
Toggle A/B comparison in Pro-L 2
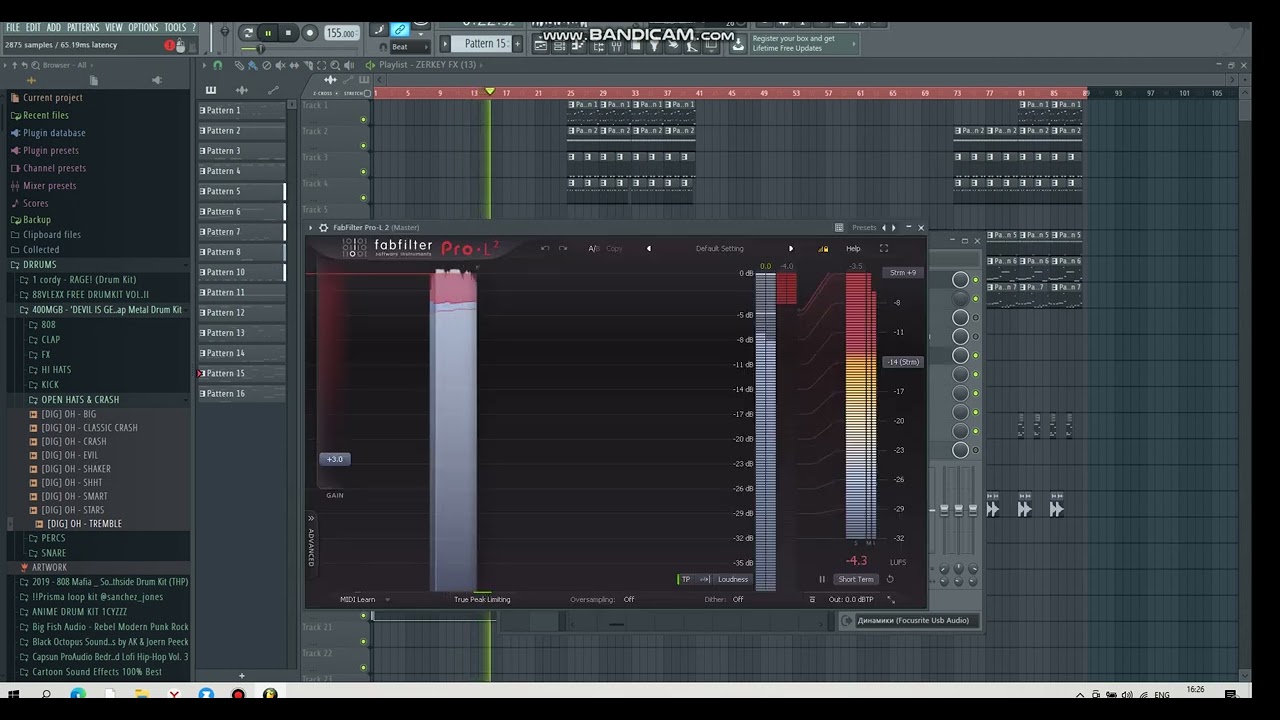[x=593, y=248]
